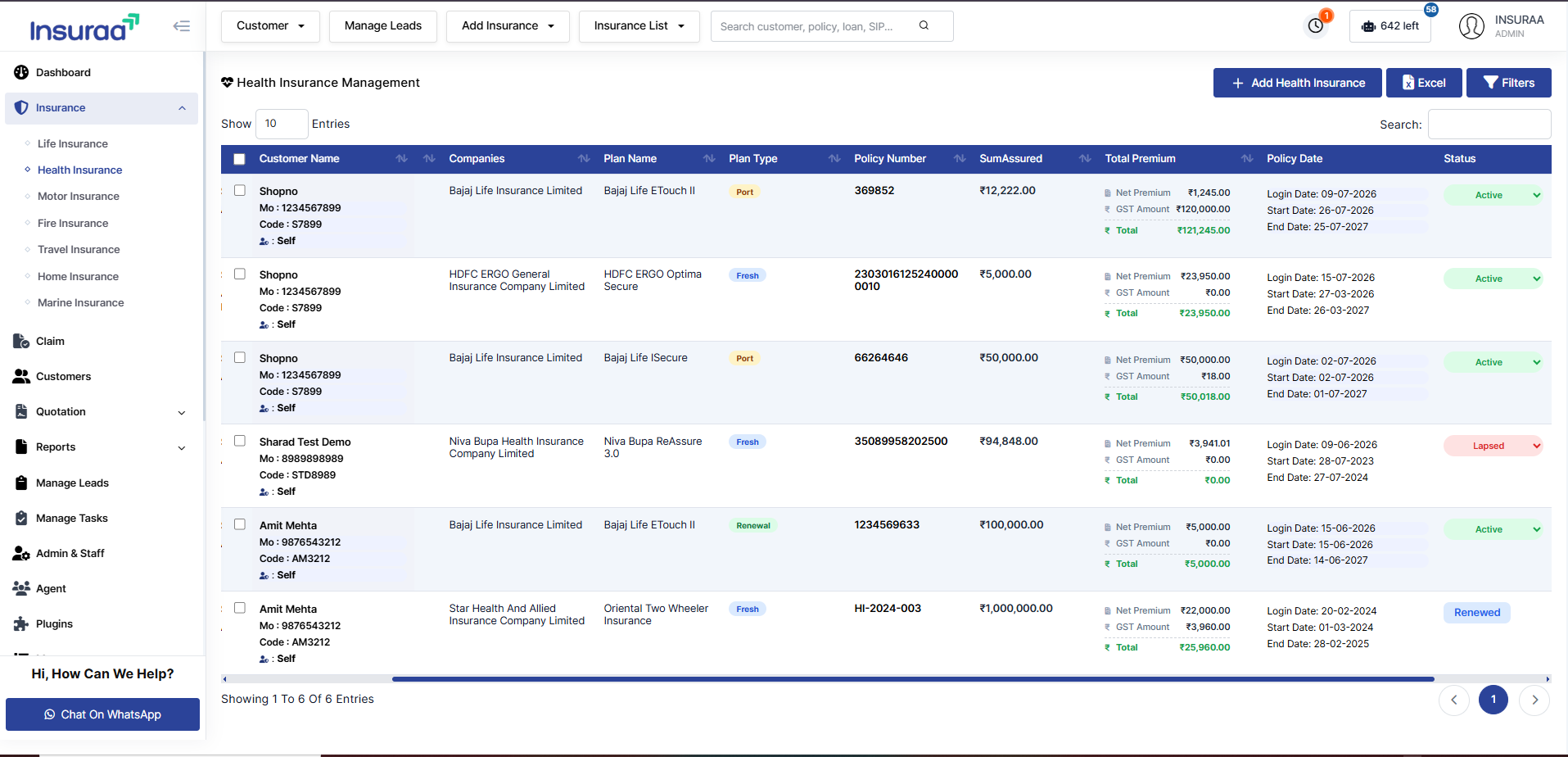Toggle the select-all header checkbox

click(239, 159)
